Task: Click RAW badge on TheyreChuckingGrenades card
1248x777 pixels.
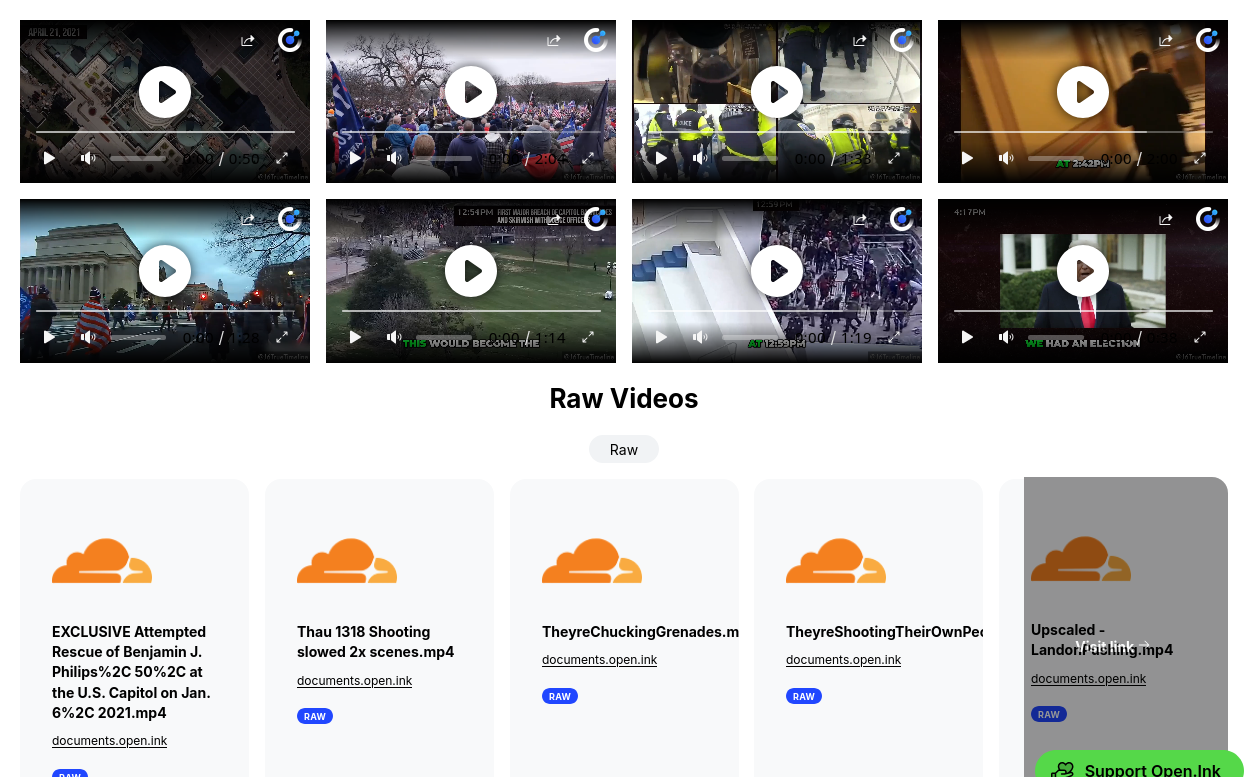Action: pos(560,696)
